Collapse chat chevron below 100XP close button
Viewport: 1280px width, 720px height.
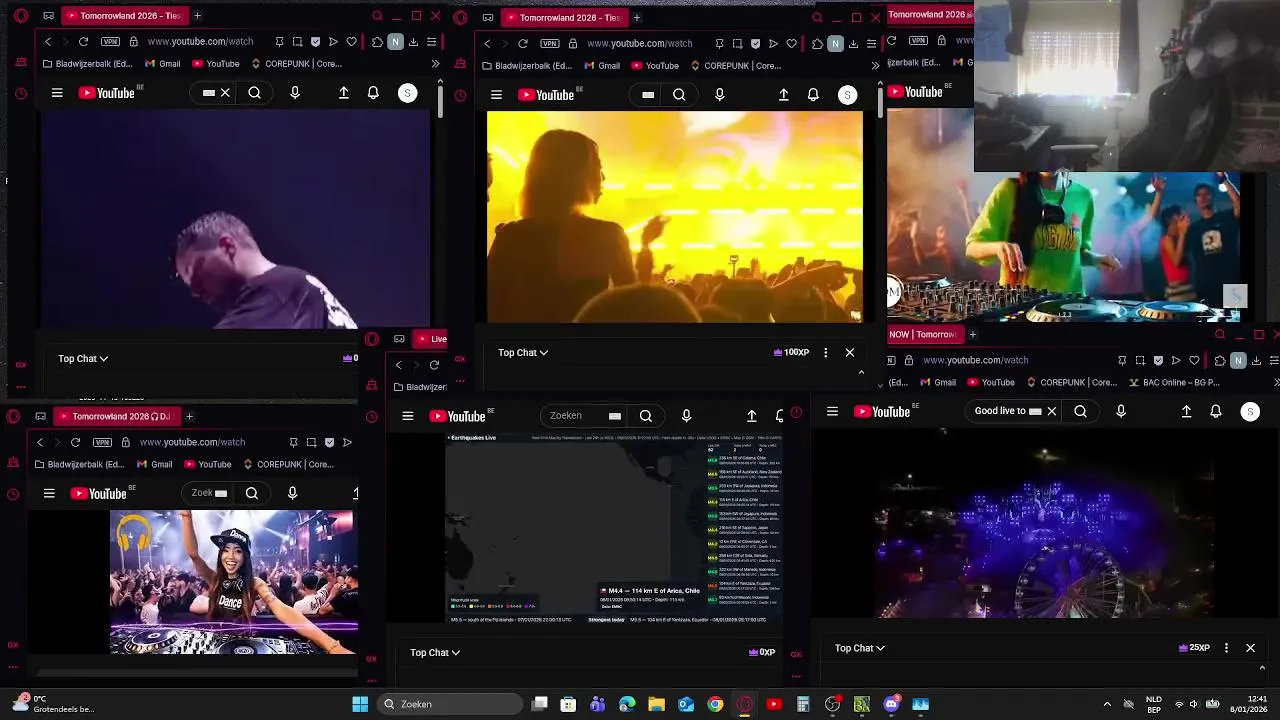(x=861, y=372)
